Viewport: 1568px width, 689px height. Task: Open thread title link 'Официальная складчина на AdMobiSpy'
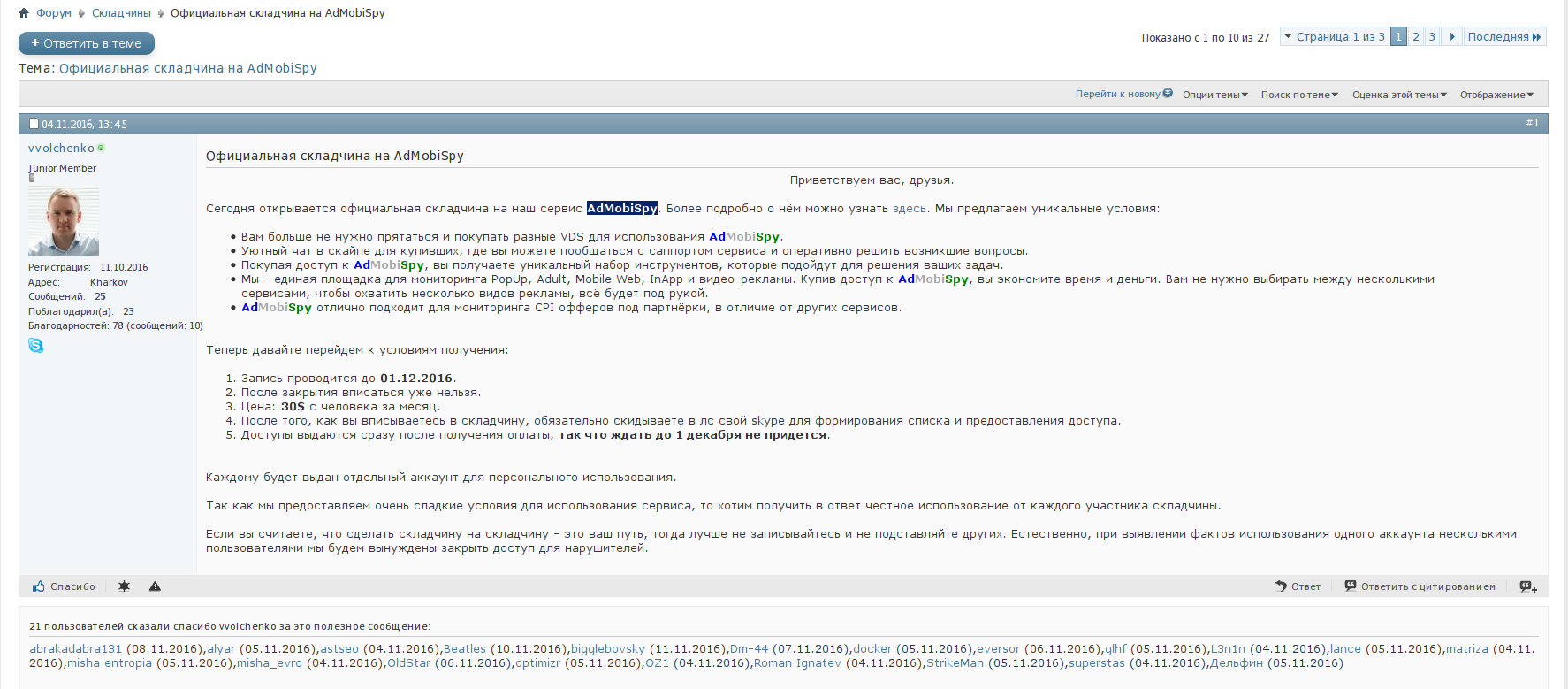(188, 68)
